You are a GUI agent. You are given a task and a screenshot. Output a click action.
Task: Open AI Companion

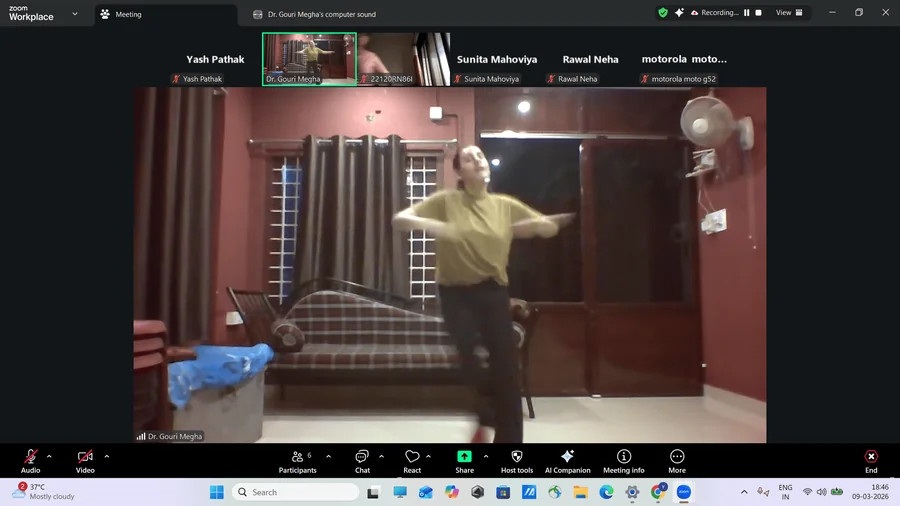(567, 461)
